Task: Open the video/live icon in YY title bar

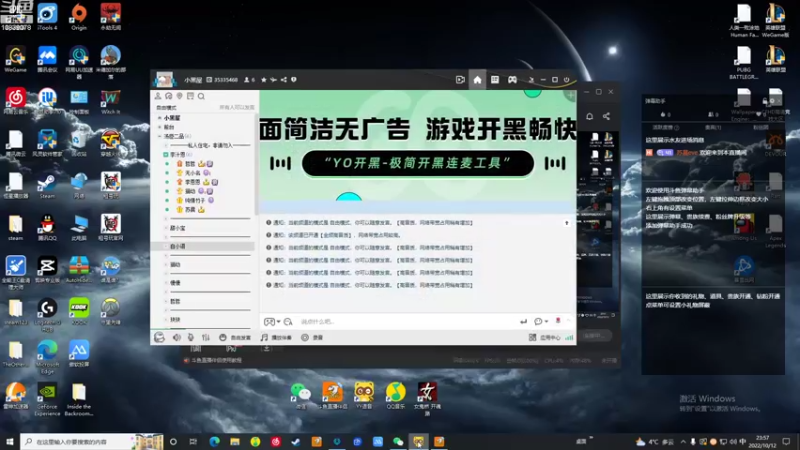Action: (x=460, y=80)
